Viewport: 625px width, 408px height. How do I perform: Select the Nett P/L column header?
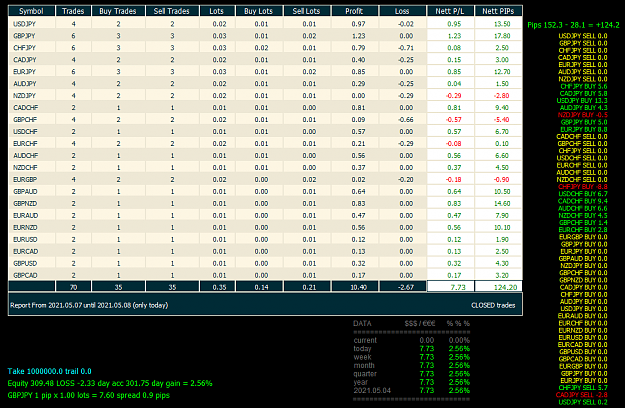coord(450,11)
